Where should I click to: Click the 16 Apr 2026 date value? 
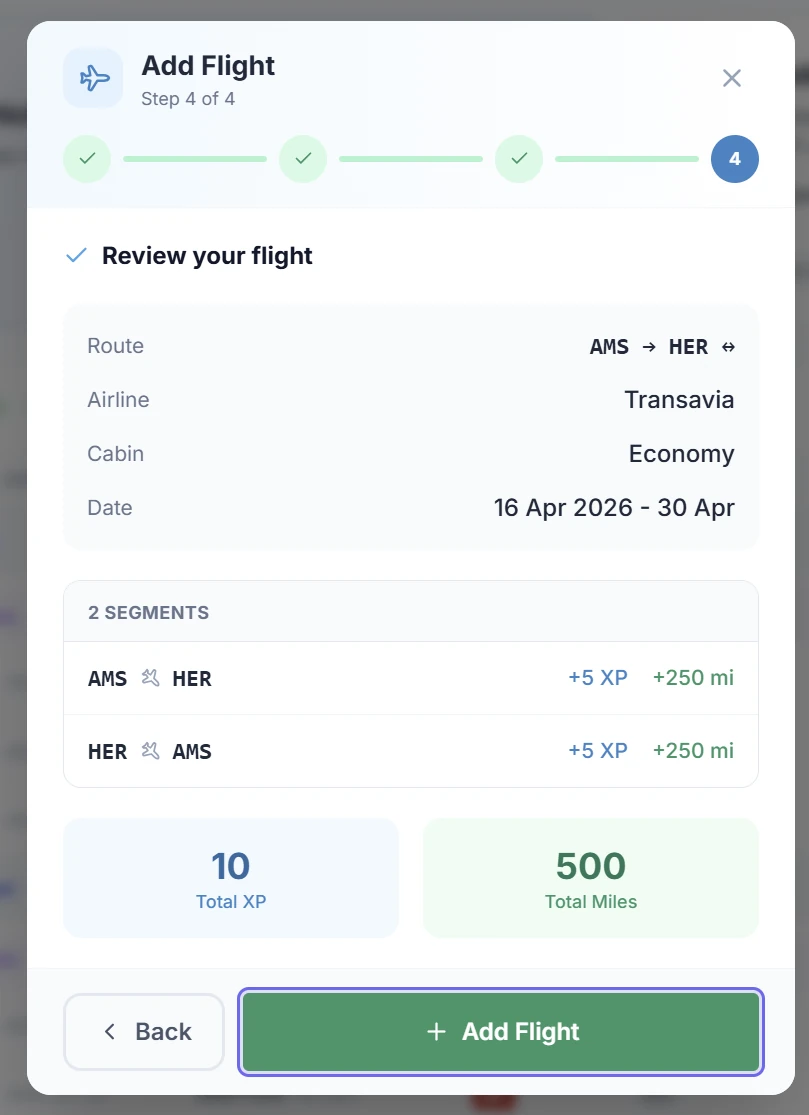tap(613, 507)
